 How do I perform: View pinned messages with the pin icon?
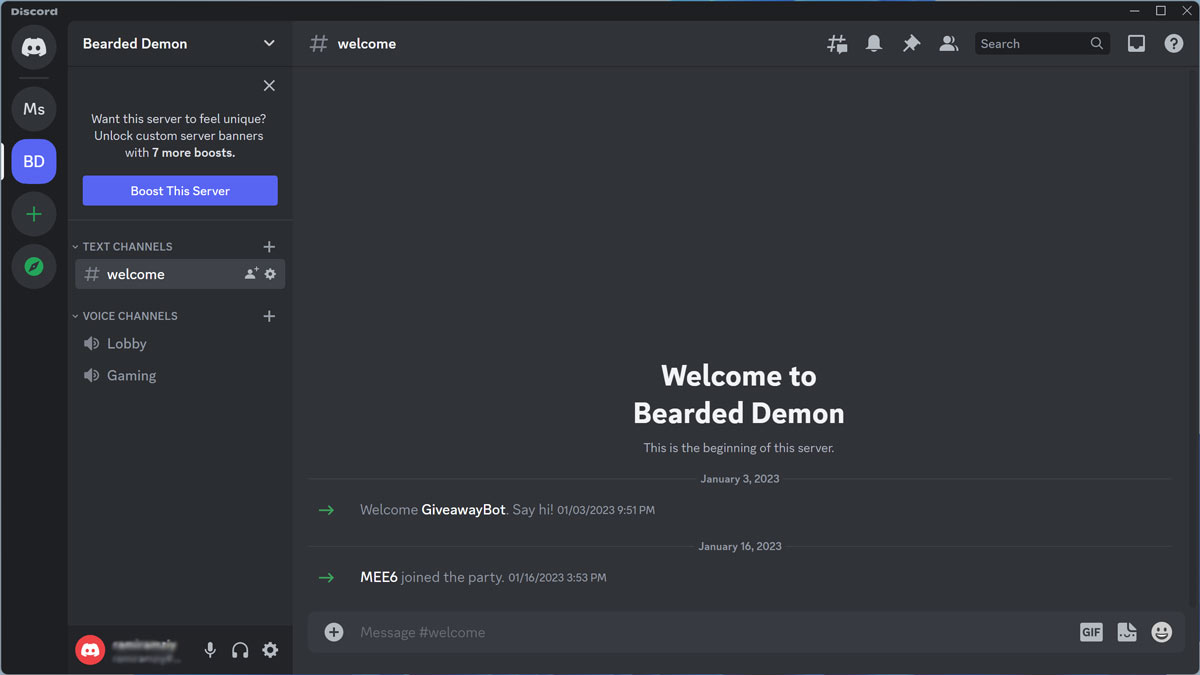[911, 43]
